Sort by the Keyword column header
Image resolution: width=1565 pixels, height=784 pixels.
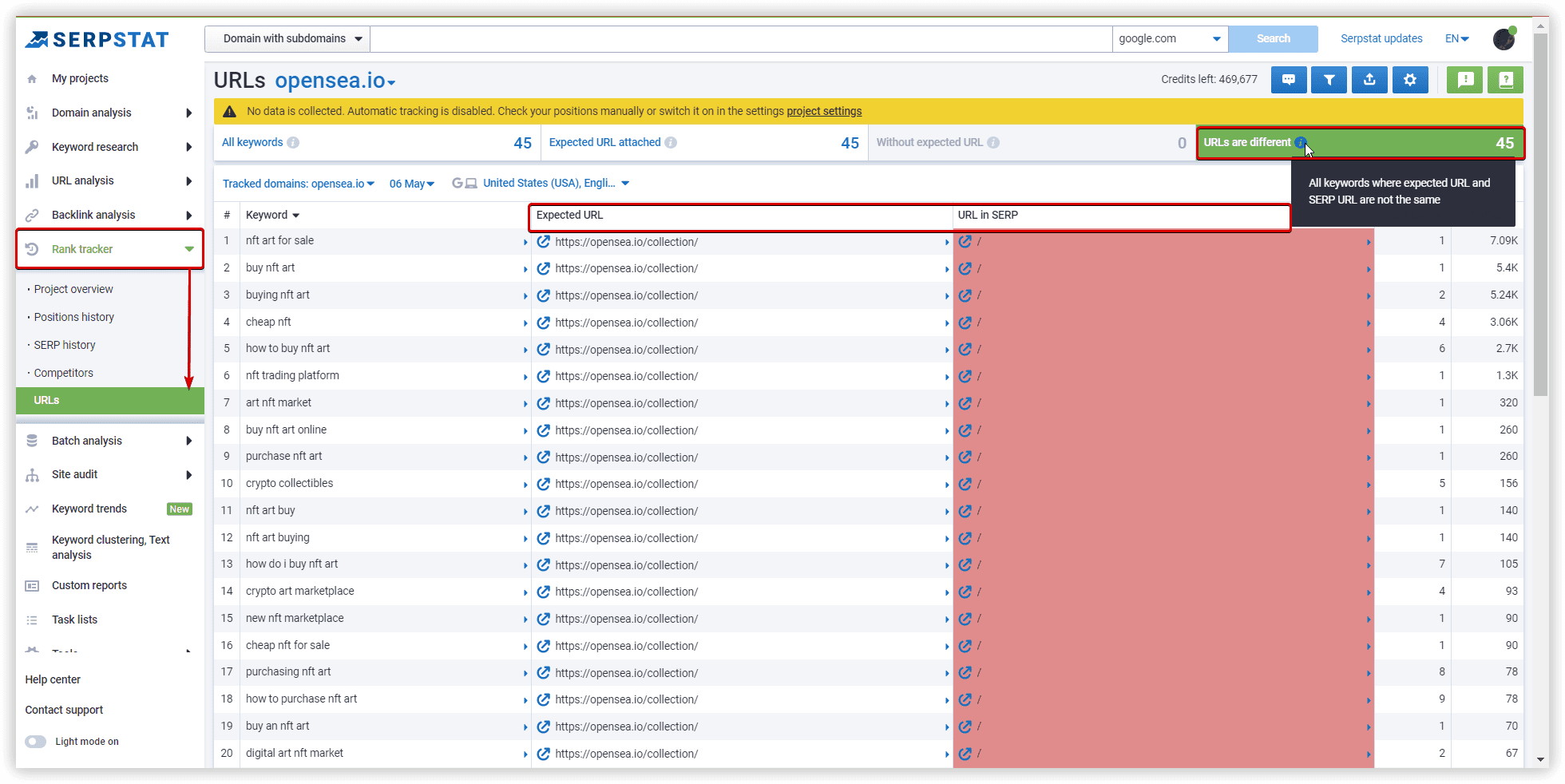tap(272, 215)
